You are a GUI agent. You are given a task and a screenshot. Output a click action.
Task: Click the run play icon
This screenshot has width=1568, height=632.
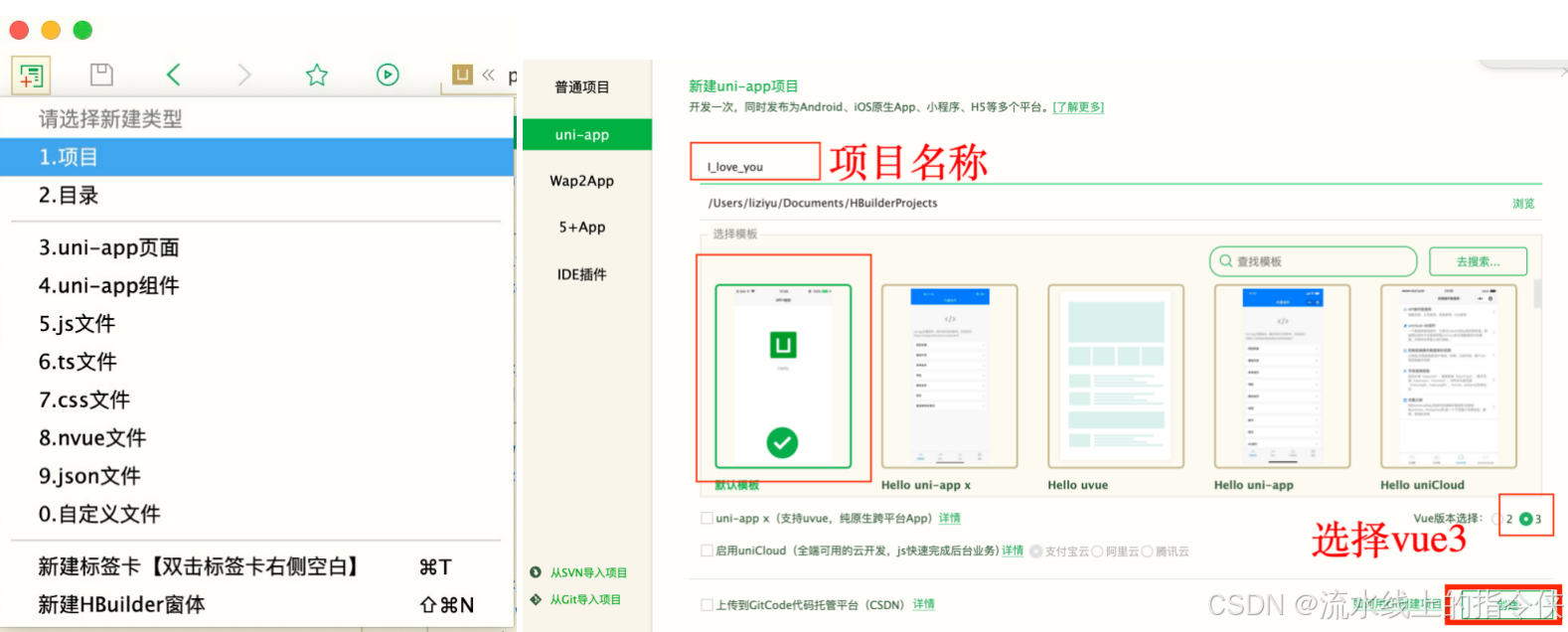(x=388, y=75)
